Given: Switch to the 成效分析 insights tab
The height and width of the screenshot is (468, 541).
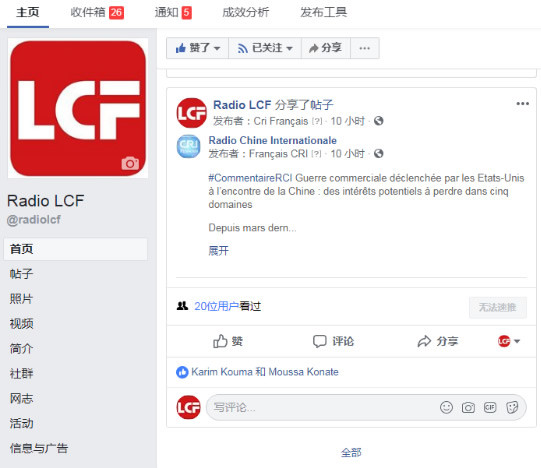Looking at the screenshot, I should coord(245,13).
